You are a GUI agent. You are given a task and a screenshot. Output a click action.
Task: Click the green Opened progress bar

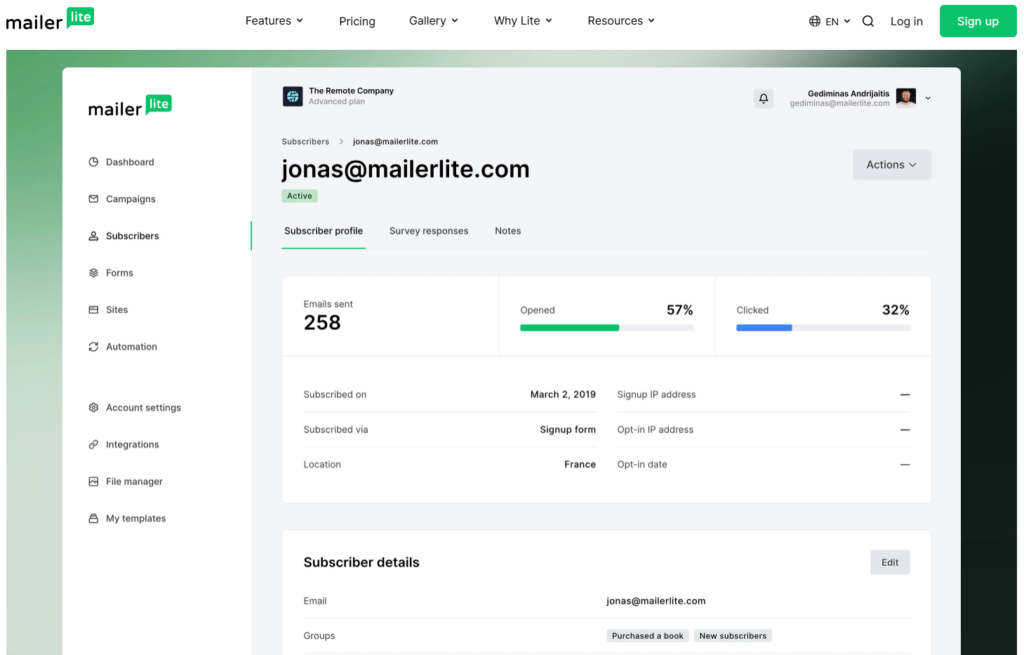click(569, 328)
